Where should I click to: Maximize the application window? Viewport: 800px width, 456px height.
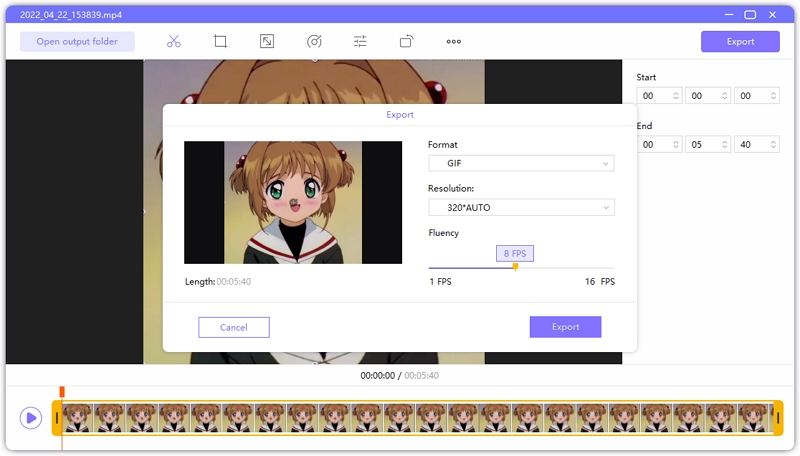click(750, 15)
